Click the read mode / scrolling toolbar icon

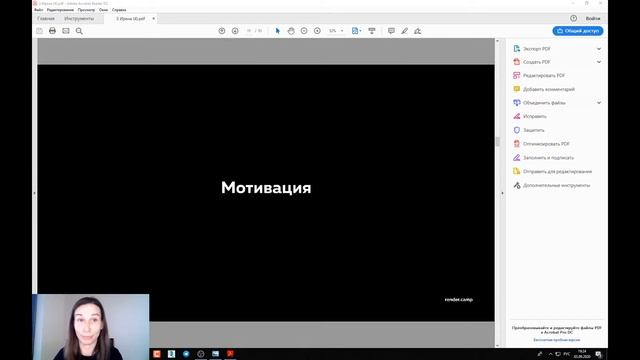[x=372, y=31]
